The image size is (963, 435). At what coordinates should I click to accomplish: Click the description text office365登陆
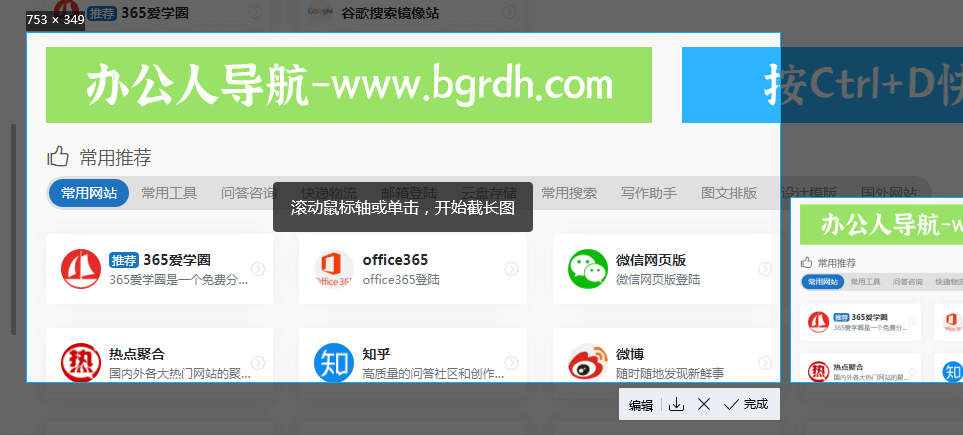click(401, 280)
